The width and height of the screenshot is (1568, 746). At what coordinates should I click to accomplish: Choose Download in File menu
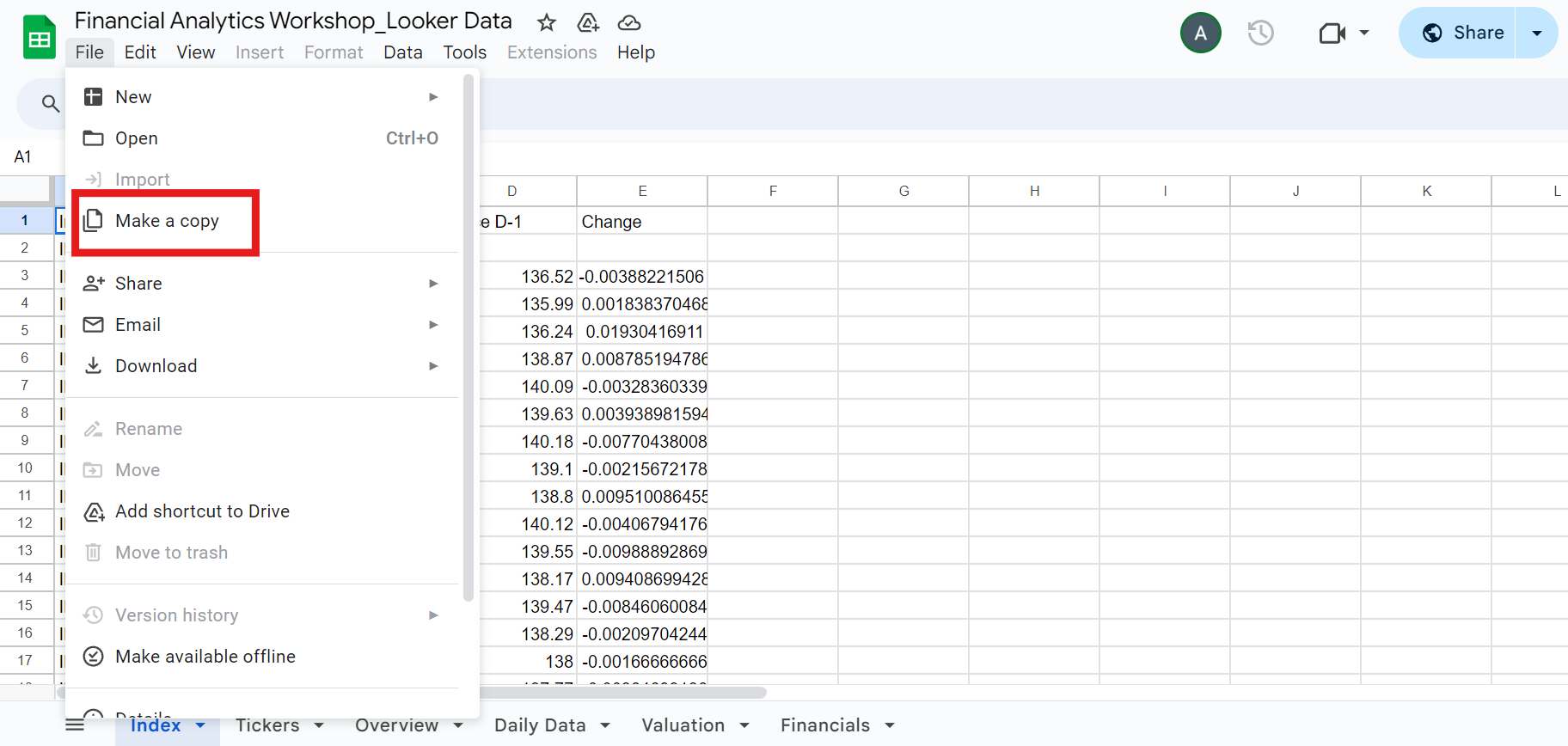262,366
